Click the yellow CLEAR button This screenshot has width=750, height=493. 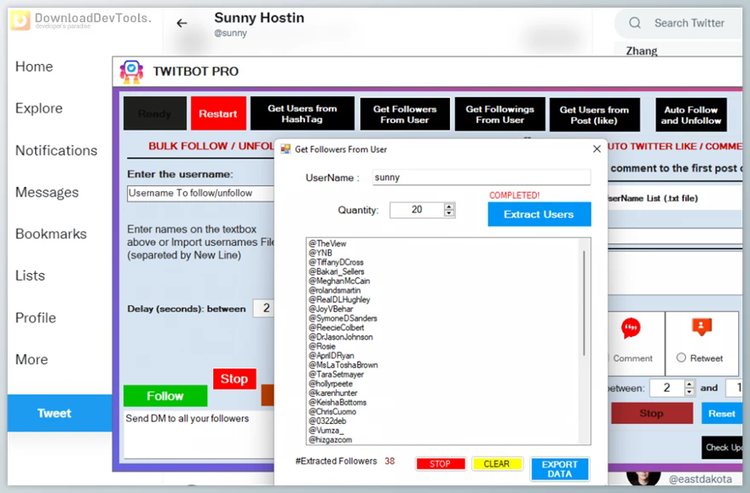496,464
